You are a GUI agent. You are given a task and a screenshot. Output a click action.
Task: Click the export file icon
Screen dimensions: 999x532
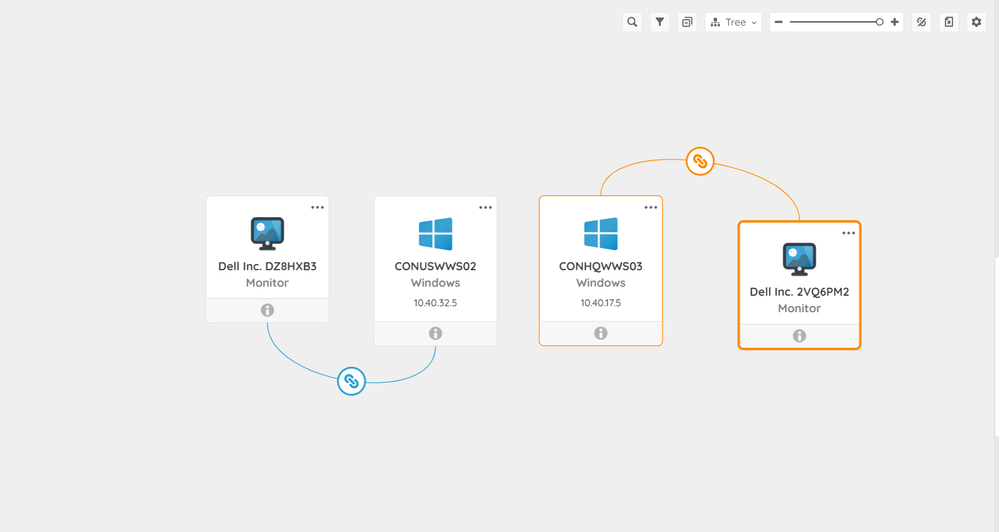point(949,22)
